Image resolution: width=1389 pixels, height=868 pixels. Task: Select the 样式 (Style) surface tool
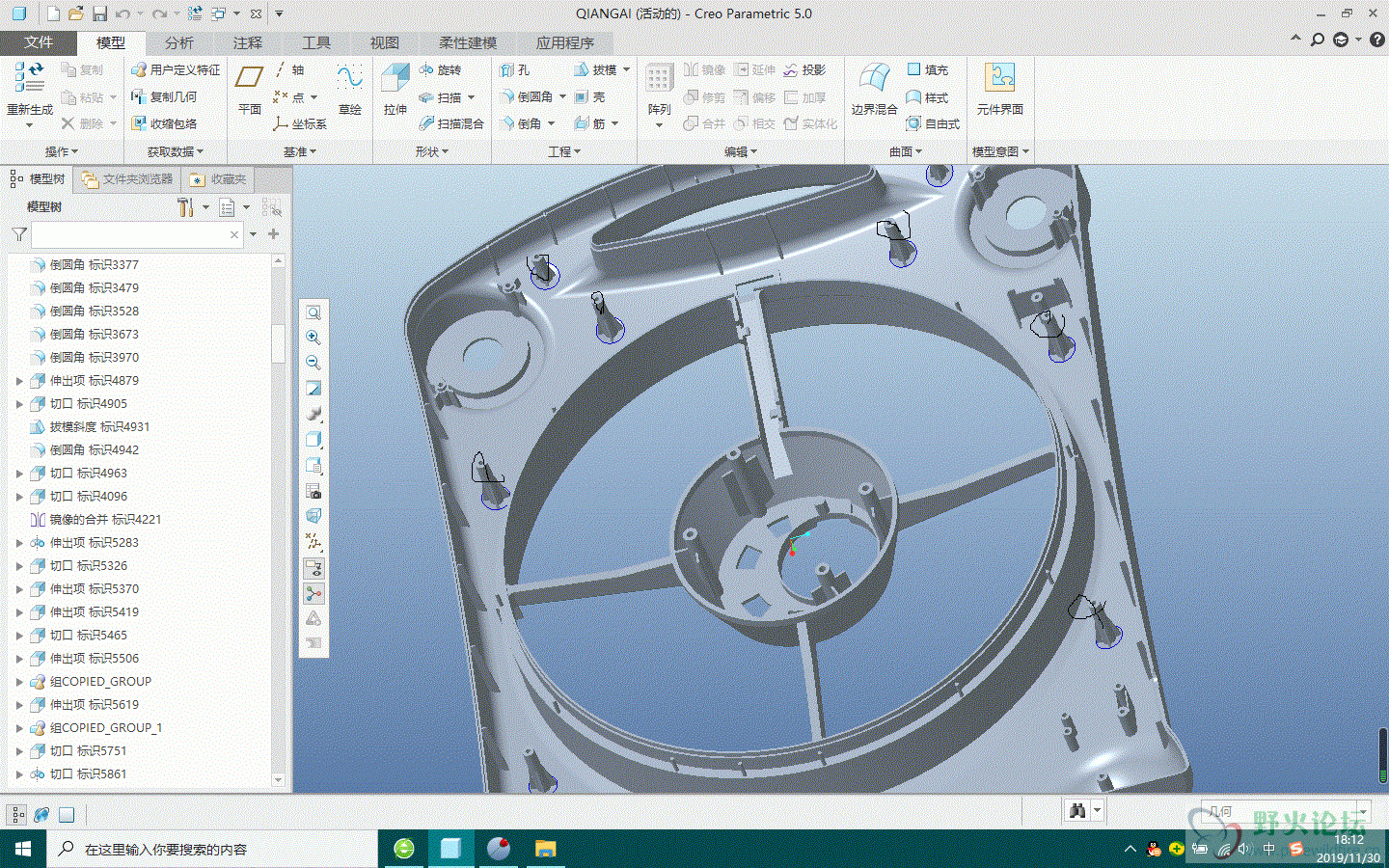927,97
